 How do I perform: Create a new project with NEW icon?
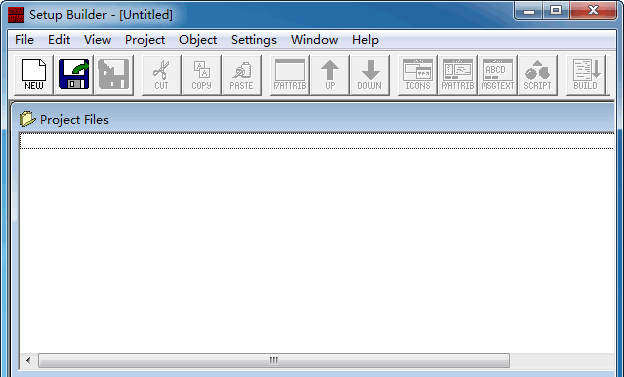tap(34, 75)
